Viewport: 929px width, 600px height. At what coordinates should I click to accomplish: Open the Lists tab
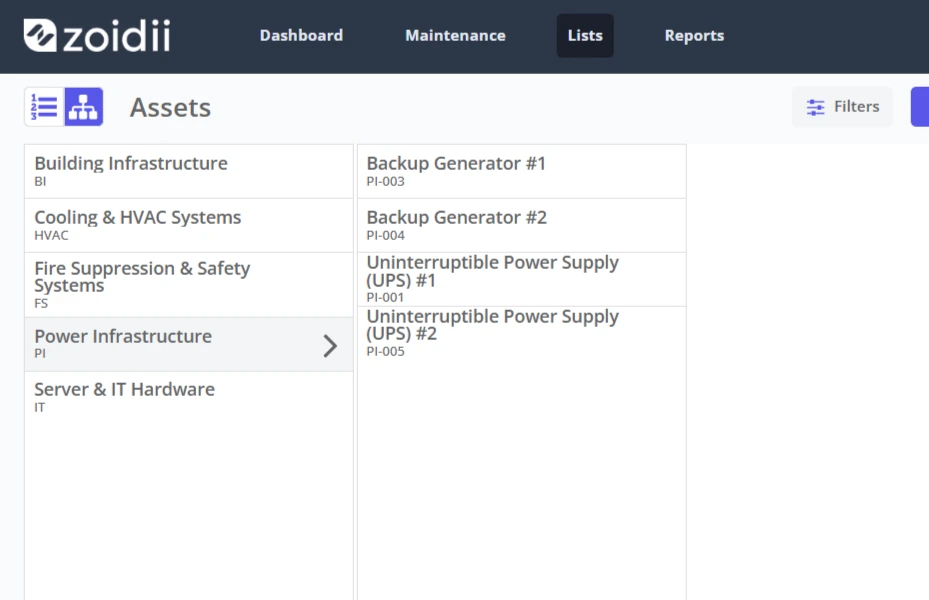click(x=585, y=36)
